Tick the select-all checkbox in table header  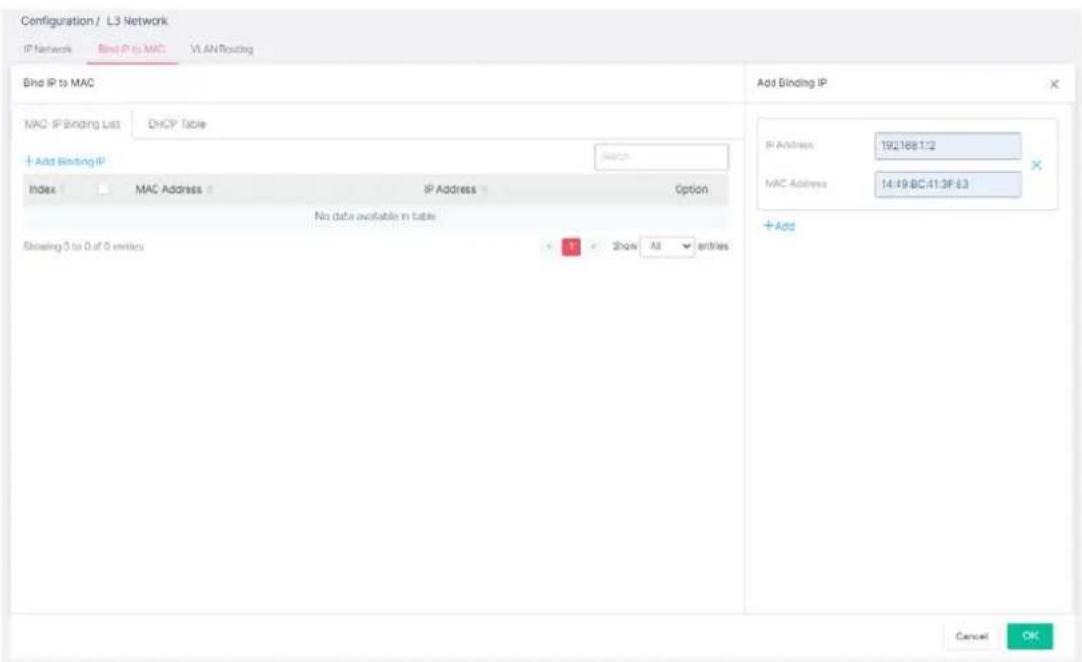coord(103,188)
